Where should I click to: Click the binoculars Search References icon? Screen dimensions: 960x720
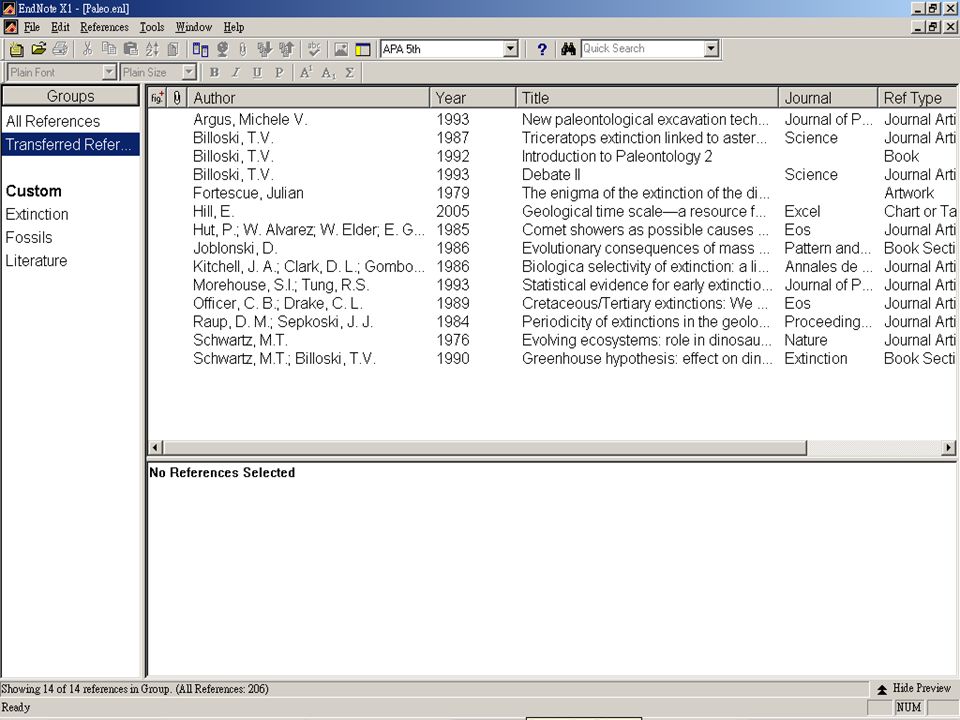pos(568,49)
